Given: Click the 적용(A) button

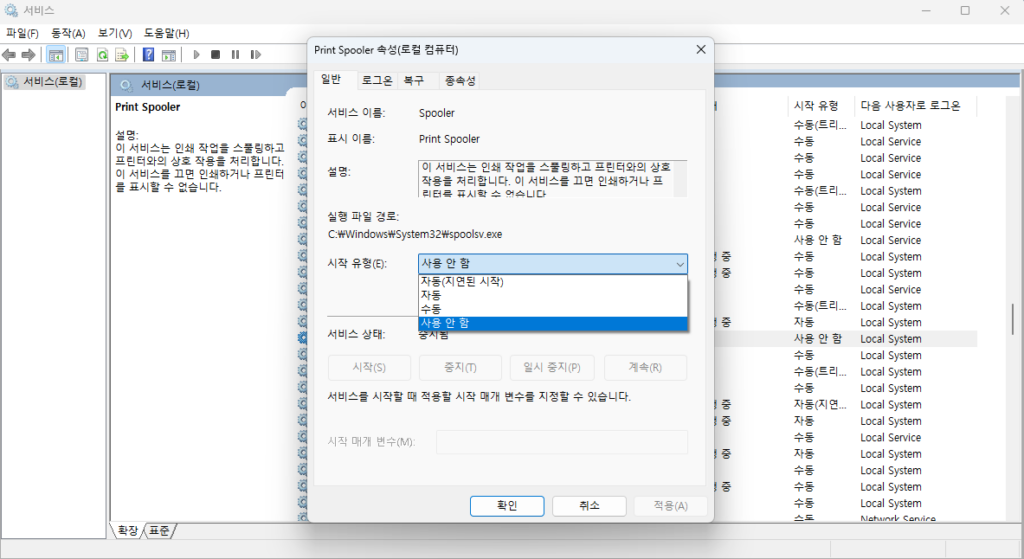Looking at the screenshot, I should tap(671, 506).
